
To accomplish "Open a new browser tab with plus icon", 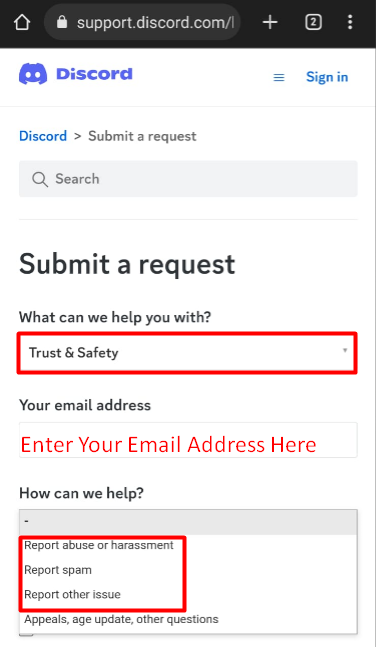I will [270, 22].
